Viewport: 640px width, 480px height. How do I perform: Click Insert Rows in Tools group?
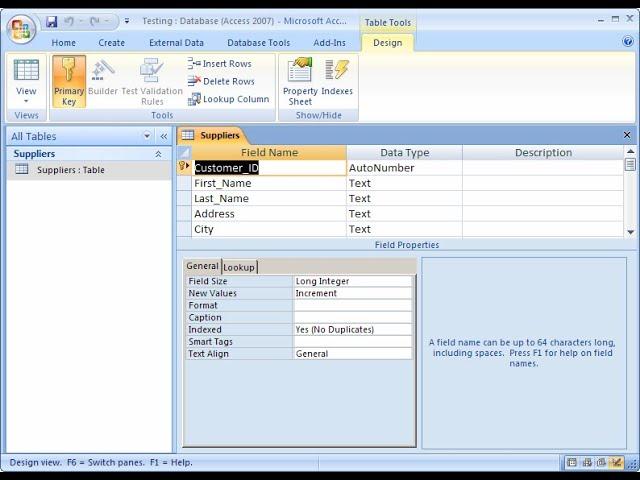220,63
